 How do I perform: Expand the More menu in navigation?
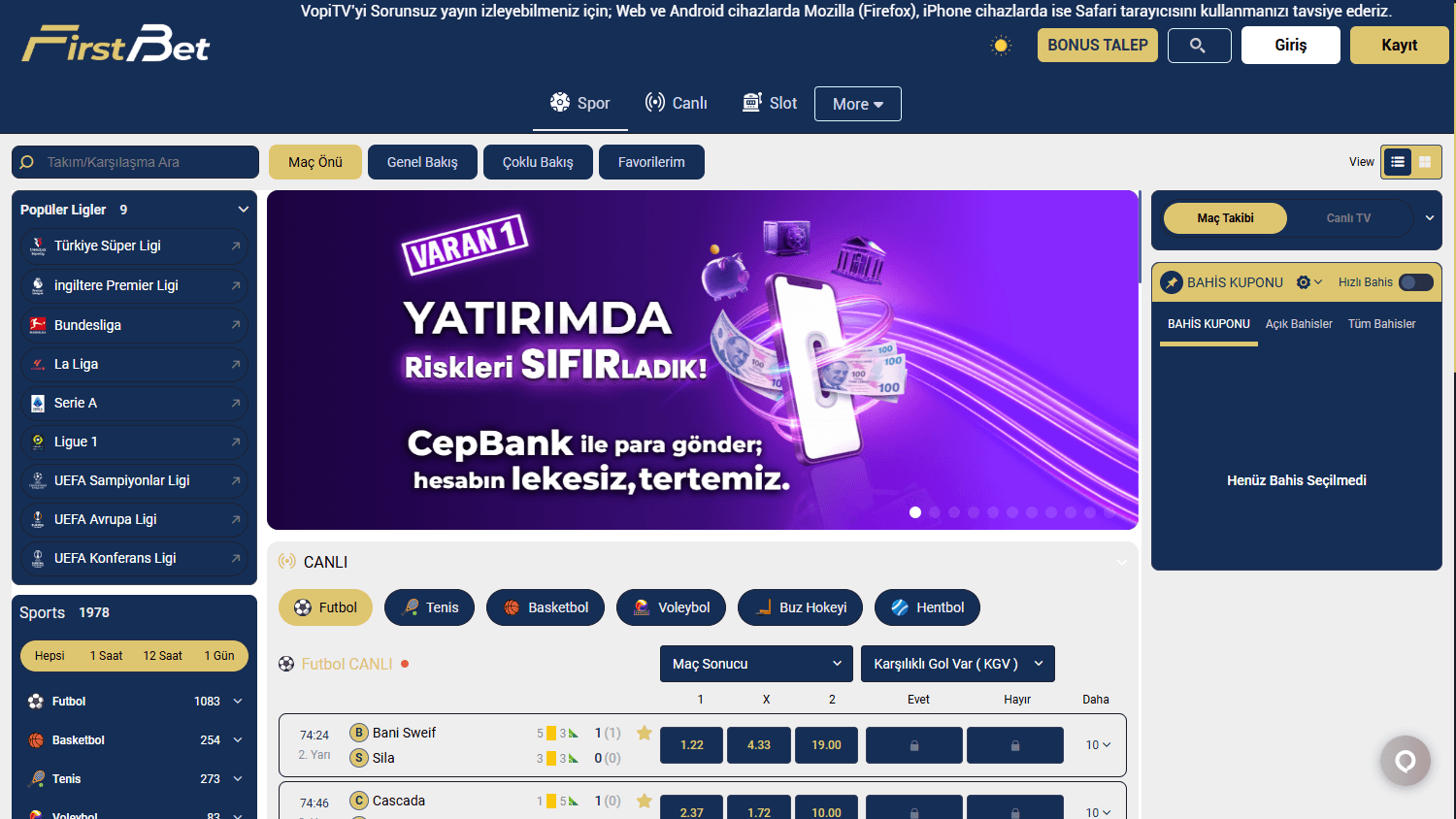(x=857, y=103)
